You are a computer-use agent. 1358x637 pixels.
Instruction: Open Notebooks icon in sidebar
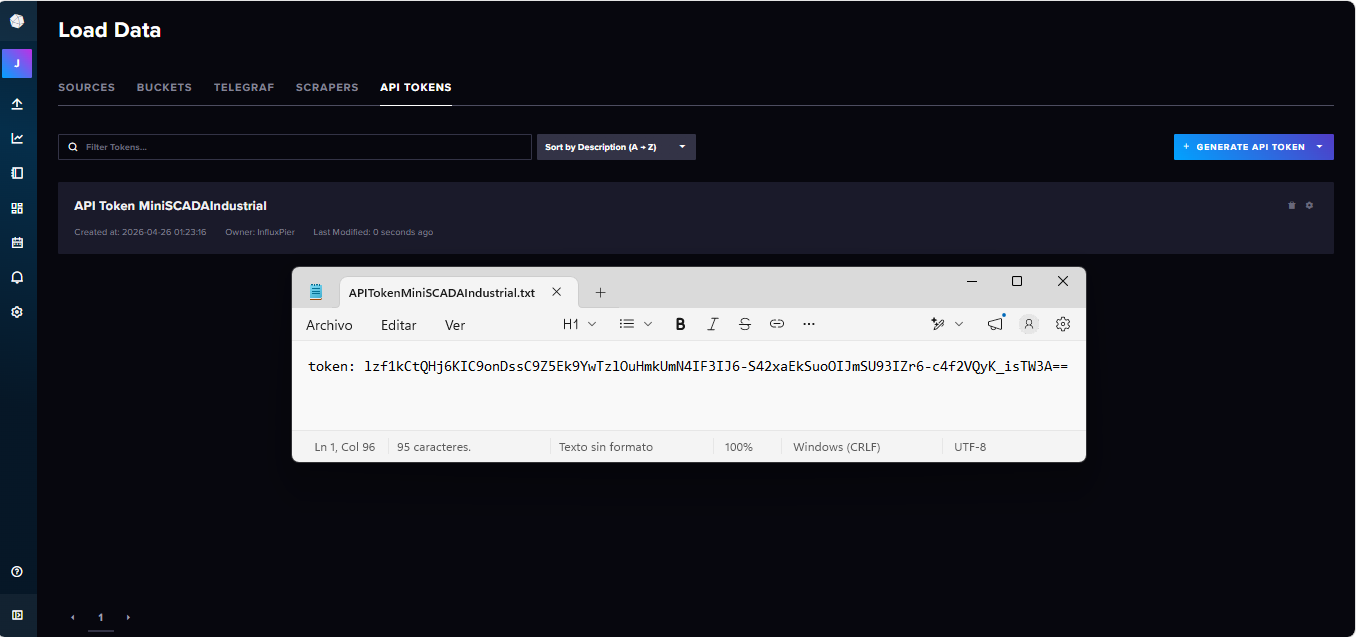(17, 173)
